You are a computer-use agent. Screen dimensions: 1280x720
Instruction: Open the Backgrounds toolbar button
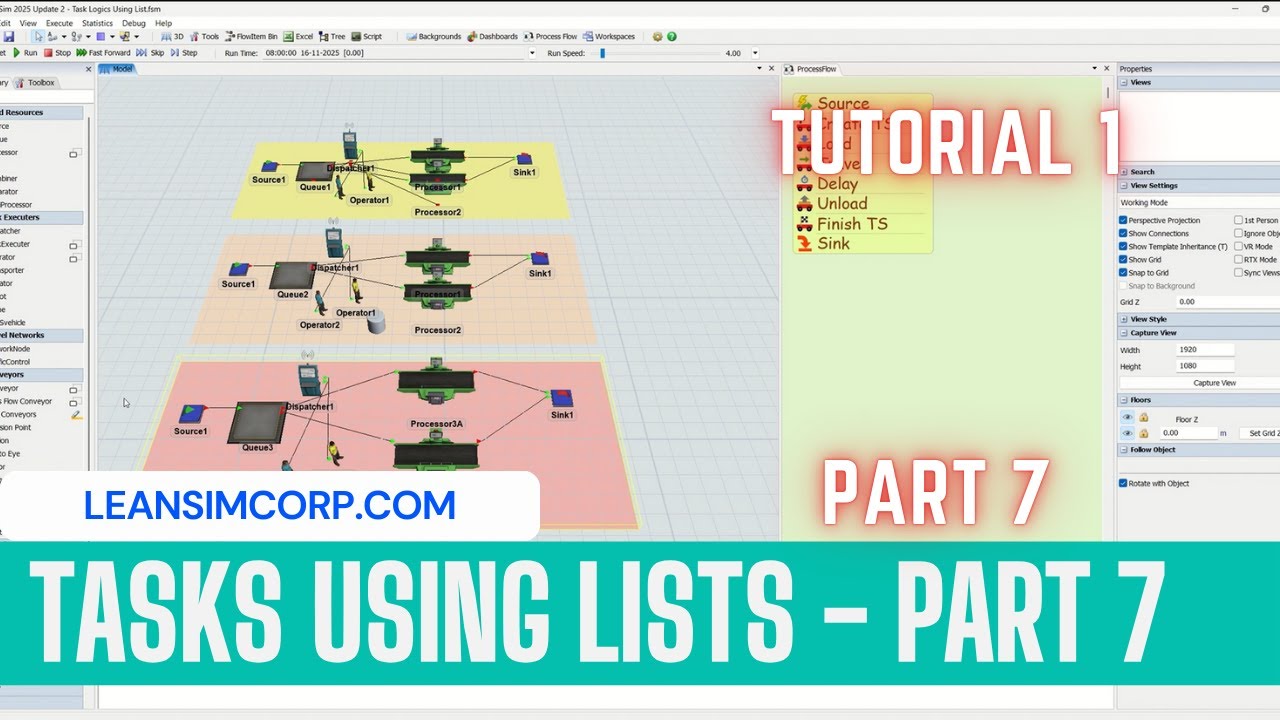433,36
